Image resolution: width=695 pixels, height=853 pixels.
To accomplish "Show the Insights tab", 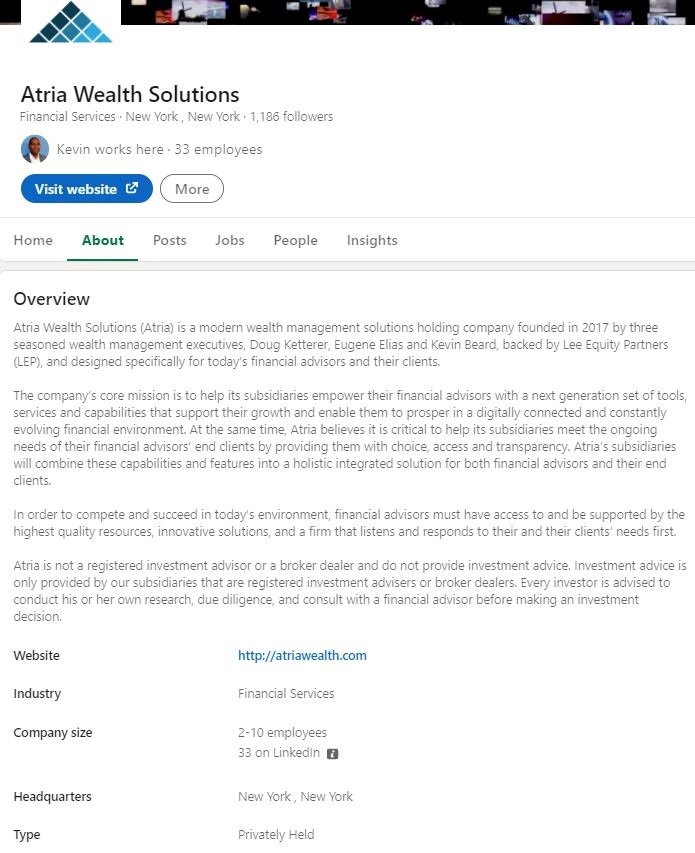I will point(372,240).
